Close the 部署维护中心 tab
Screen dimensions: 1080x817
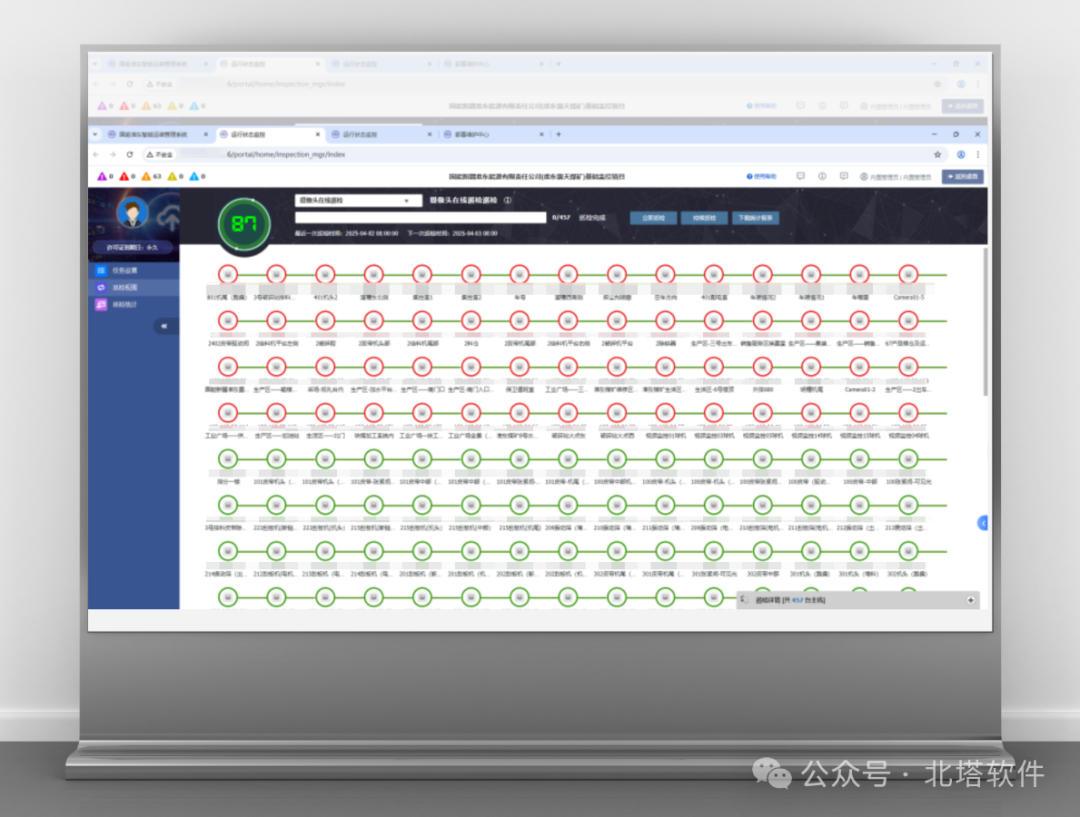541,134
